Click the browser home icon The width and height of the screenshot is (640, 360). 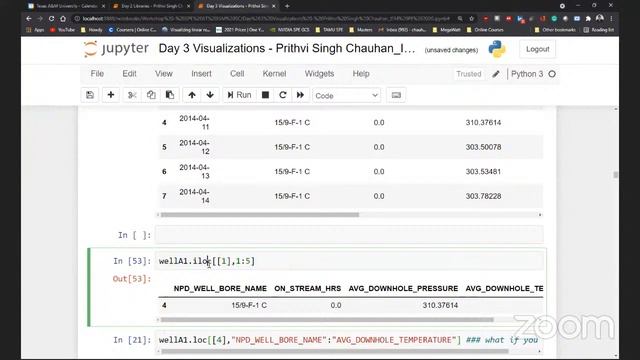(63, 18)
